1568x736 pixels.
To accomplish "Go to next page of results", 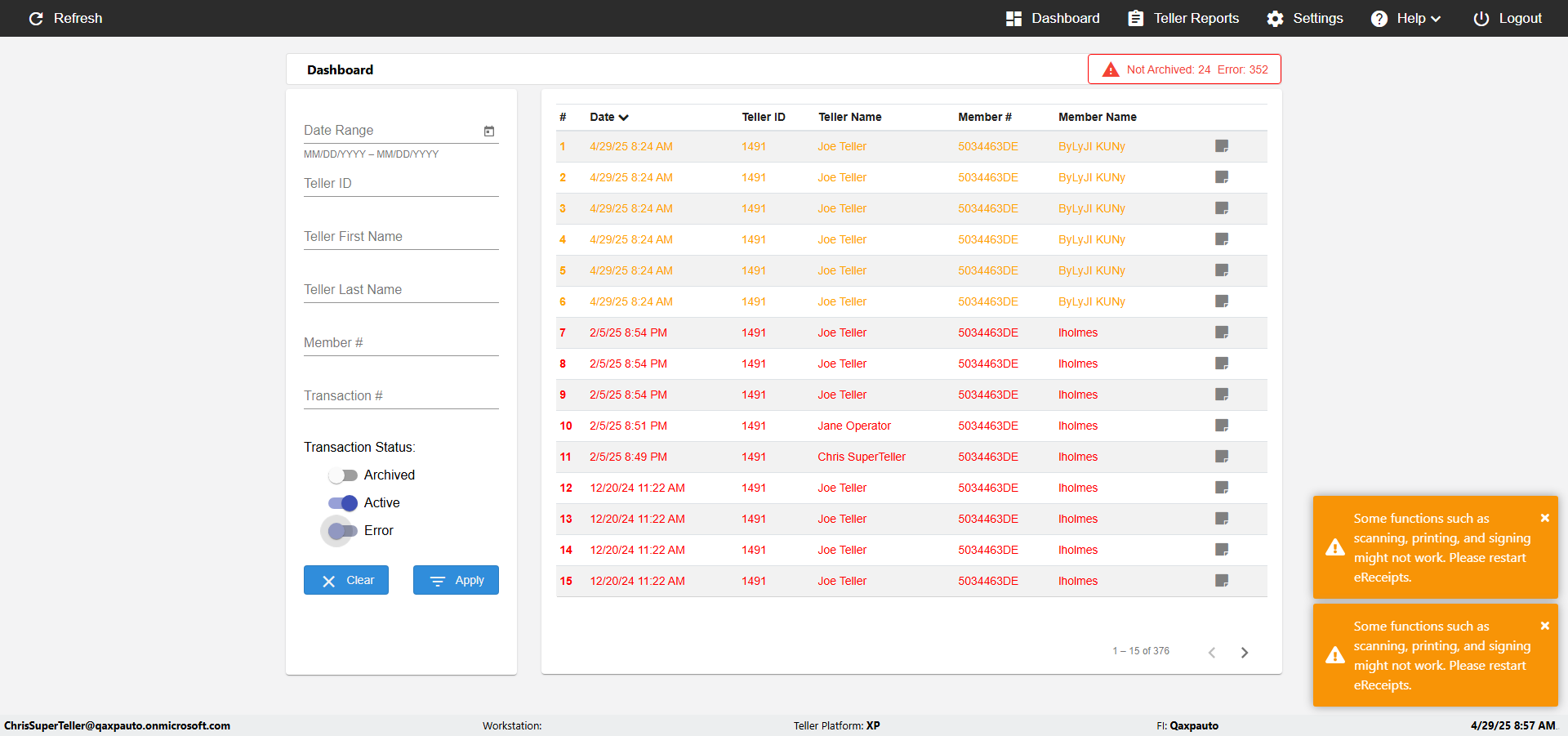I will [x=1245, y=652].
